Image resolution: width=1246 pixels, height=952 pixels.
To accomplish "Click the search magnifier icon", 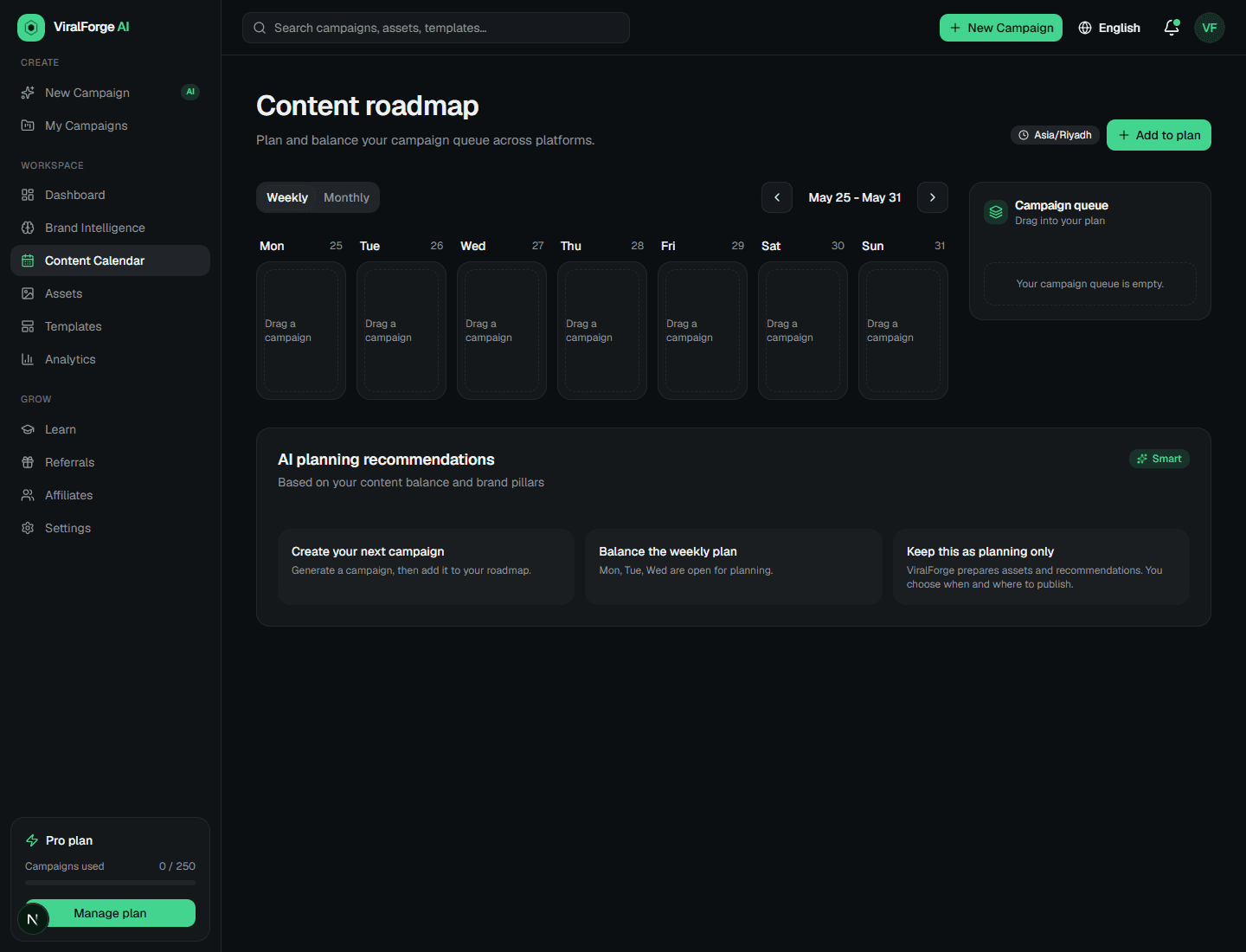I will coord(260,28).
